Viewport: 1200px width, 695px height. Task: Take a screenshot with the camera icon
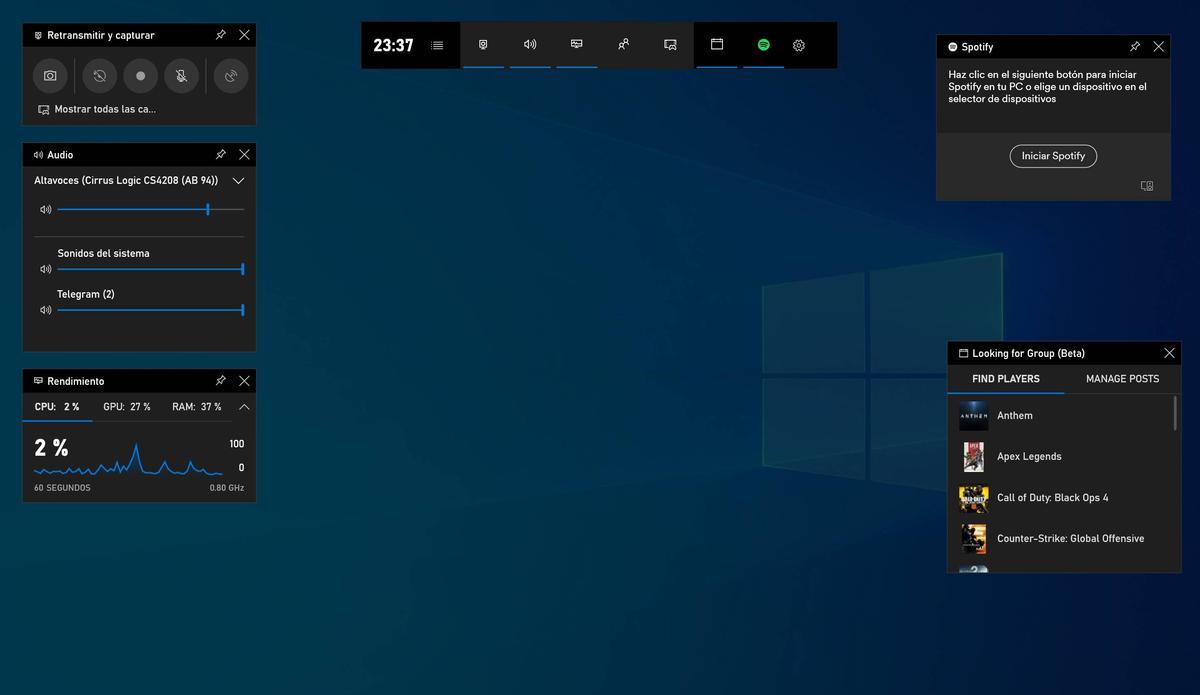pos(46,73)
